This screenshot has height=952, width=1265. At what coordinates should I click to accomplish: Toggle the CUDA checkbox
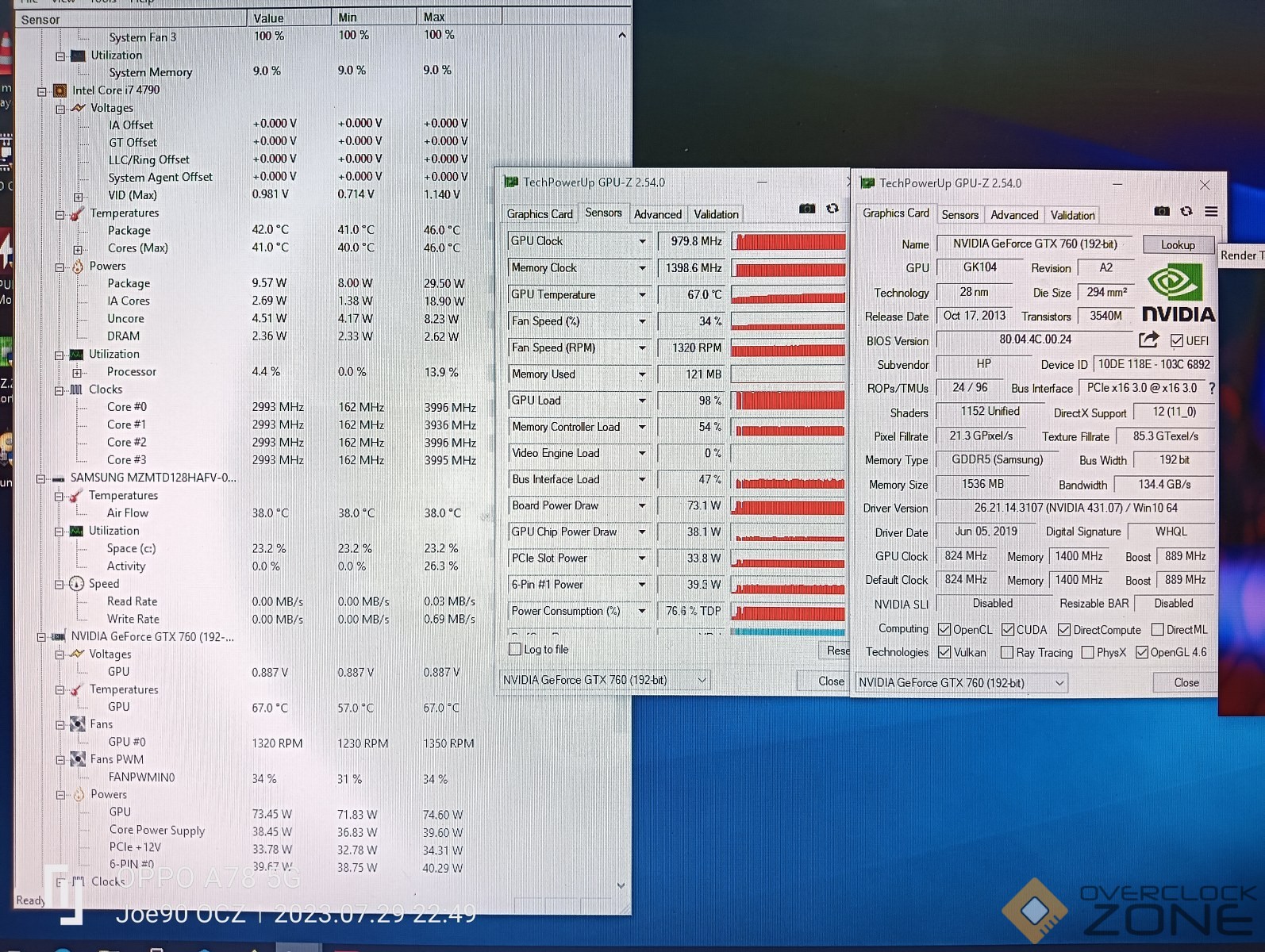coord(1008,629)
